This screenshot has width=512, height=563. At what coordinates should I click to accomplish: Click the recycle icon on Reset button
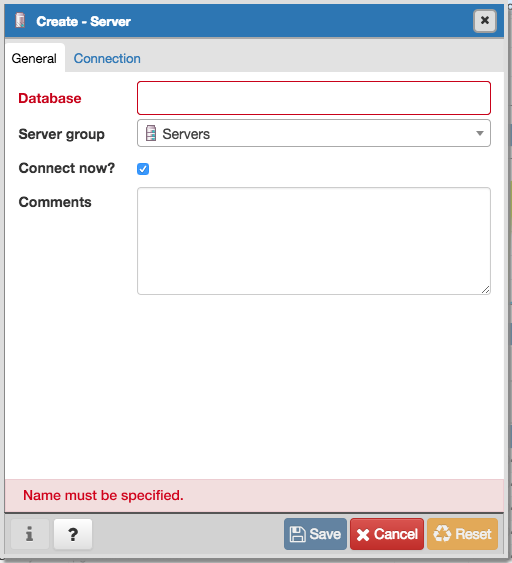pyautogui.click(x=442, y=534)
